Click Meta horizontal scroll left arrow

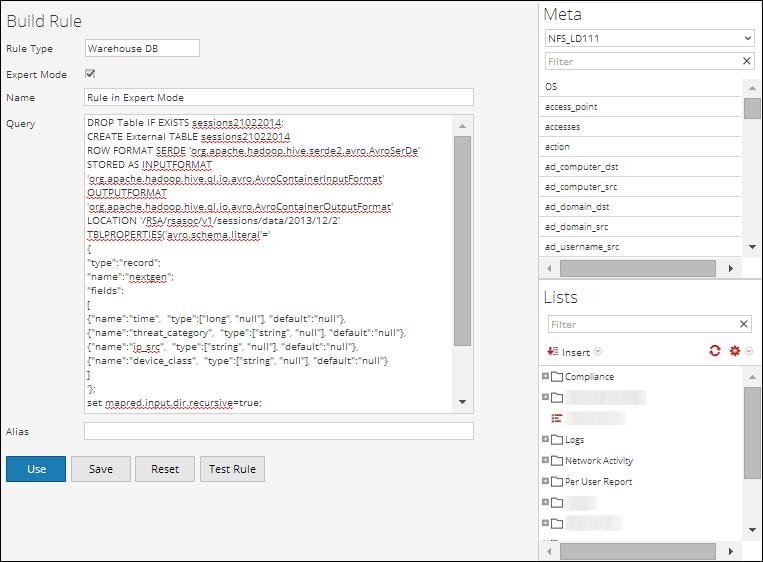click(x=549, y=269)
